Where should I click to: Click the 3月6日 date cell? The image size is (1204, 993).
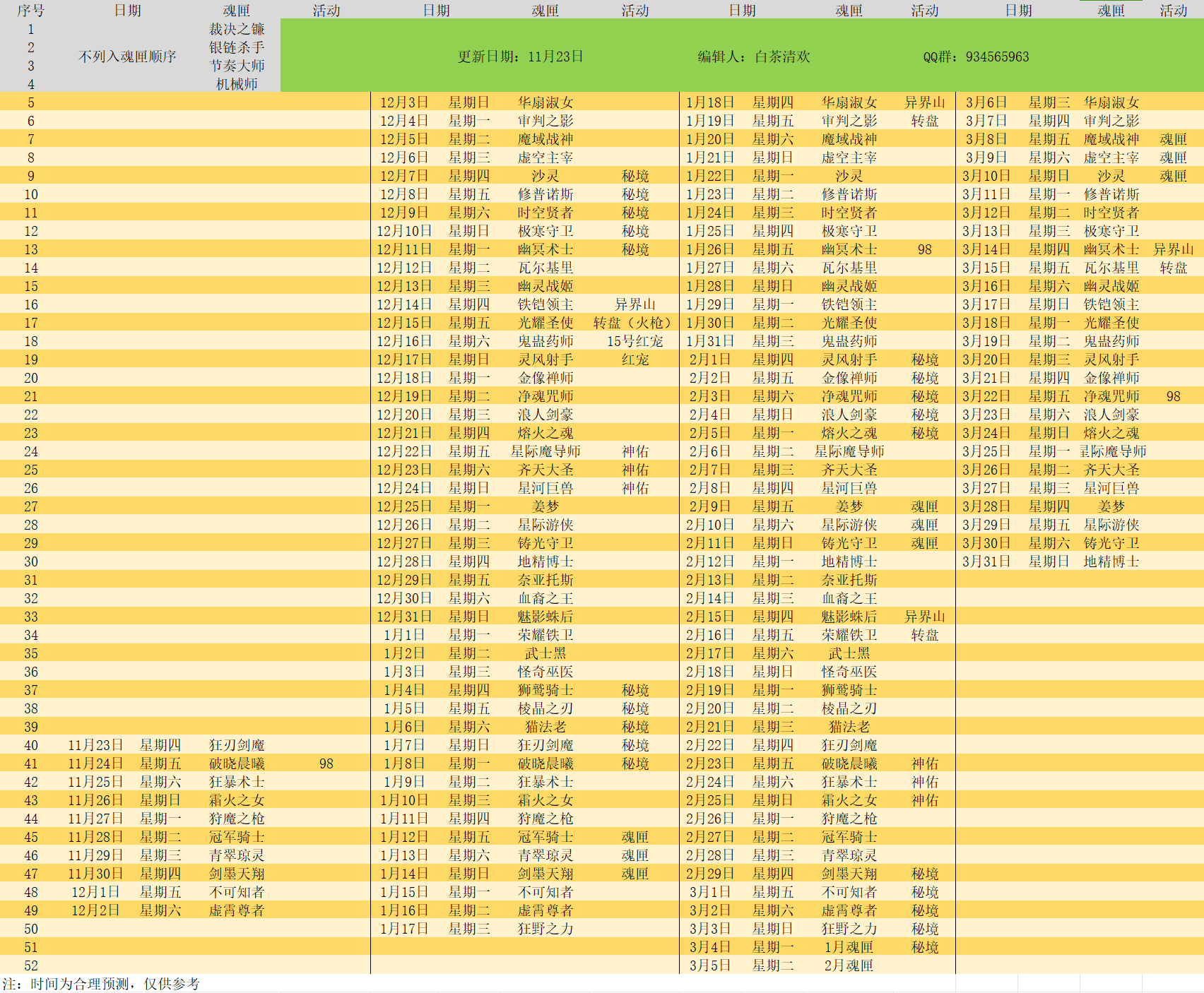click(x=986, y=102)
